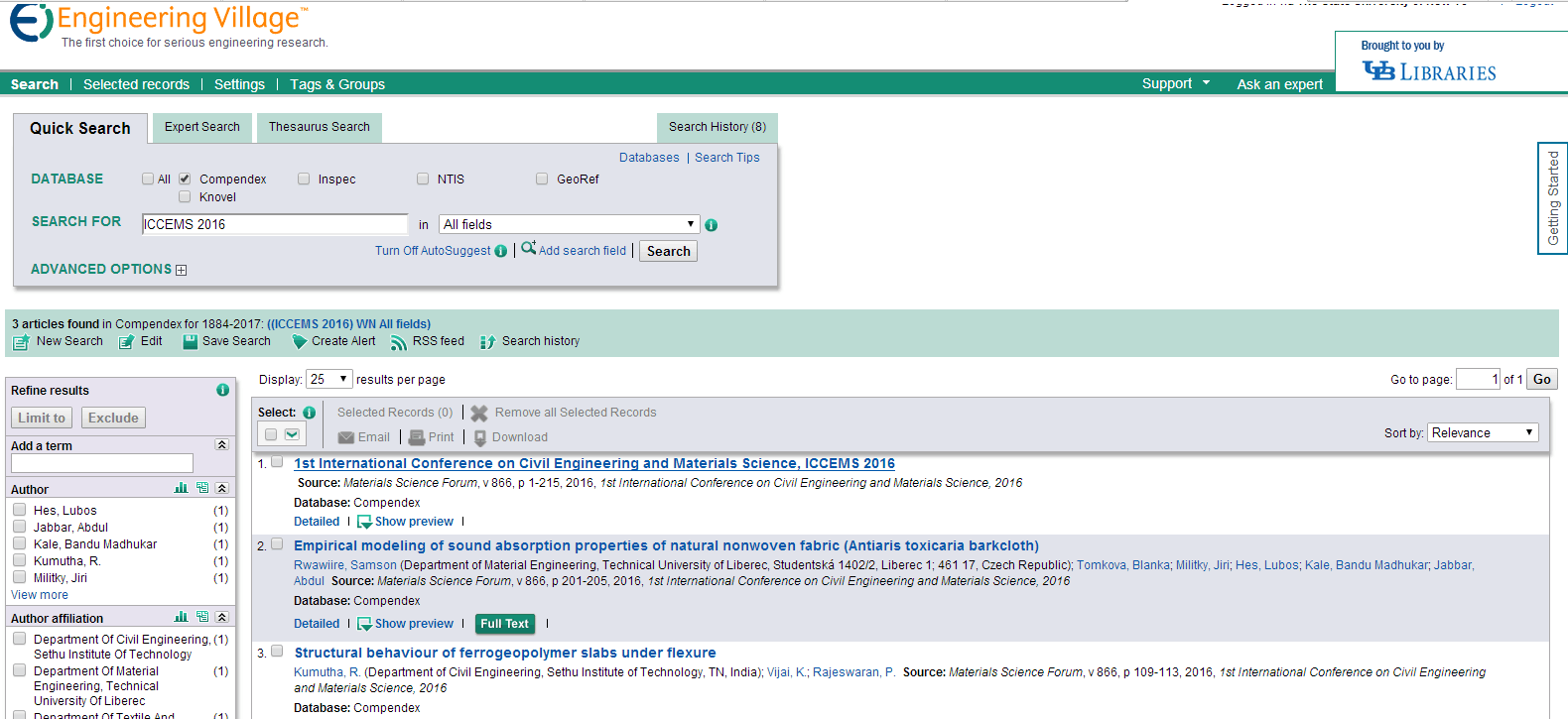This screenshot has width=1568, height=719.
Task: Click the Download icon
Action: click(x=480, y=437)
